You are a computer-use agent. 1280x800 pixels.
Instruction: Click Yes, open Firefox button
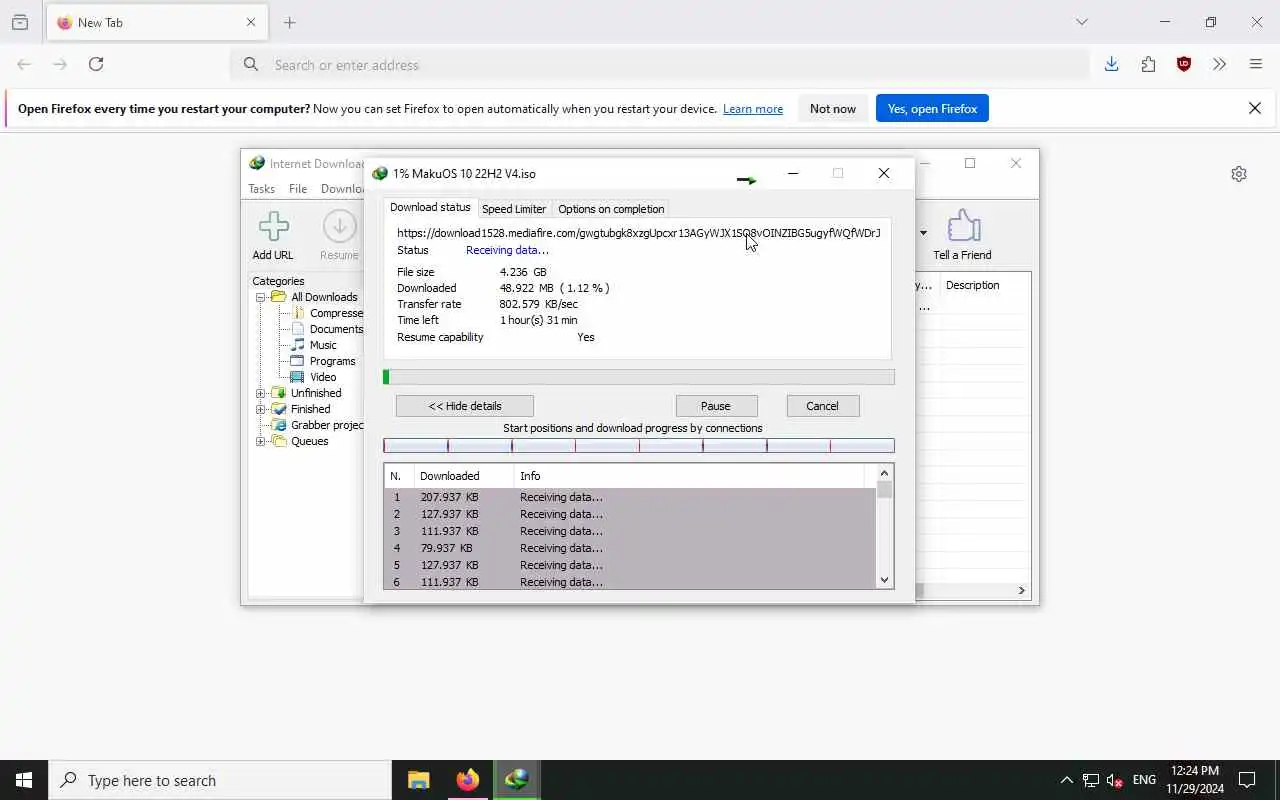pos(932,108)
